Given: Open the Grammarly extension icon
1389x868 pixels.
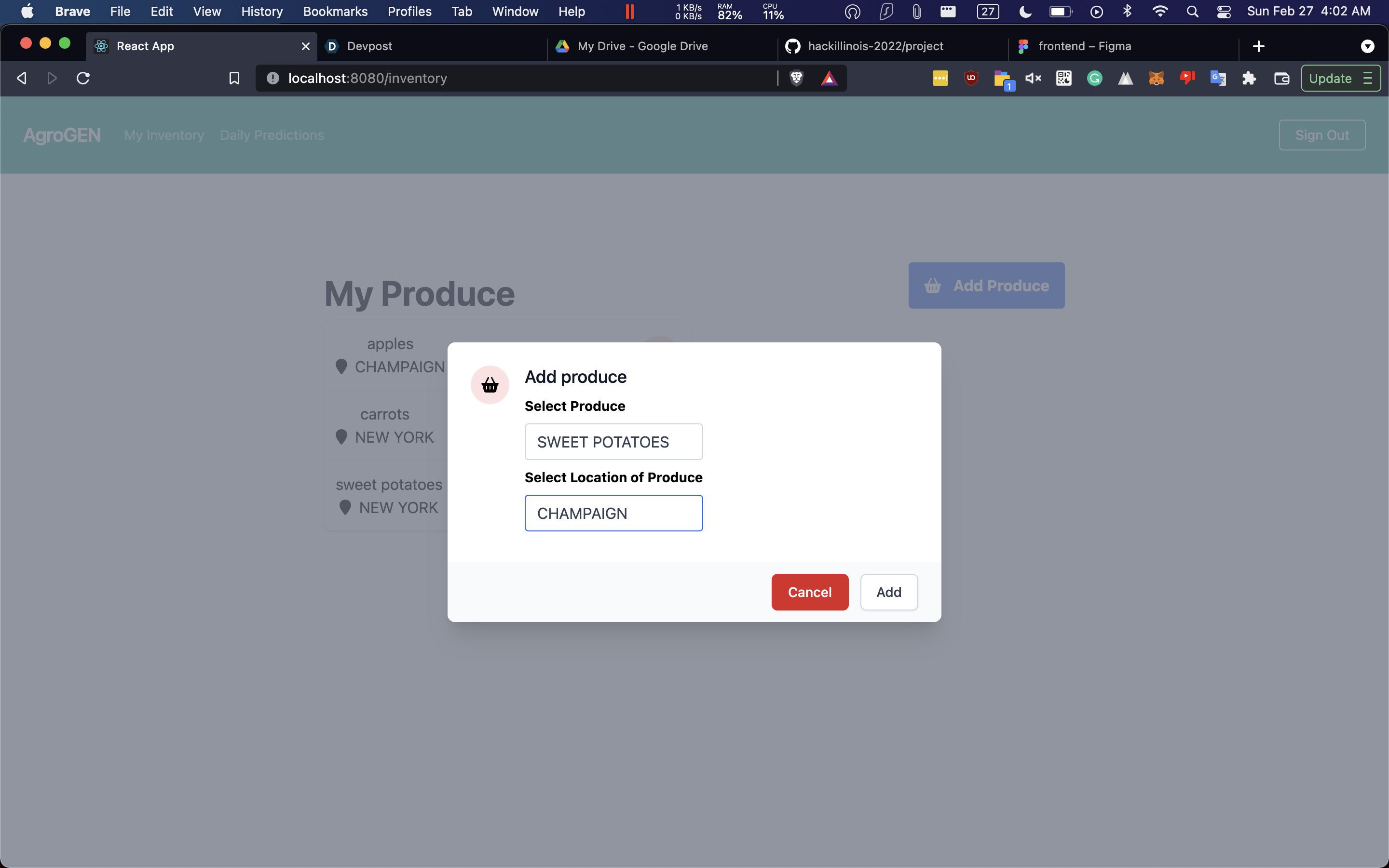Looking at the screenshot, I should (1094, 78).
